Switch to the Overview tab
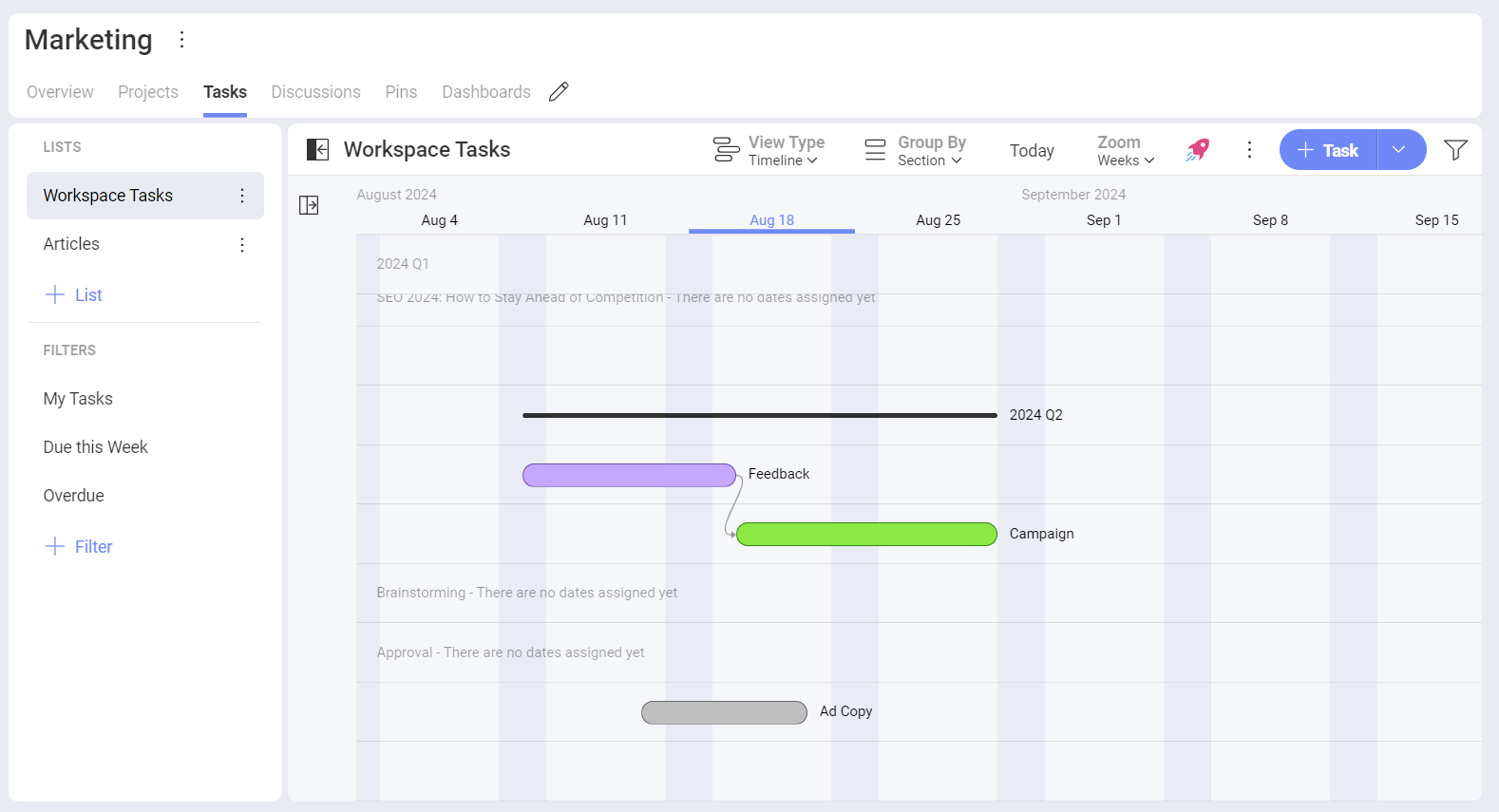Viewport: 1499px width, 812px height. [x=60, y=92]
